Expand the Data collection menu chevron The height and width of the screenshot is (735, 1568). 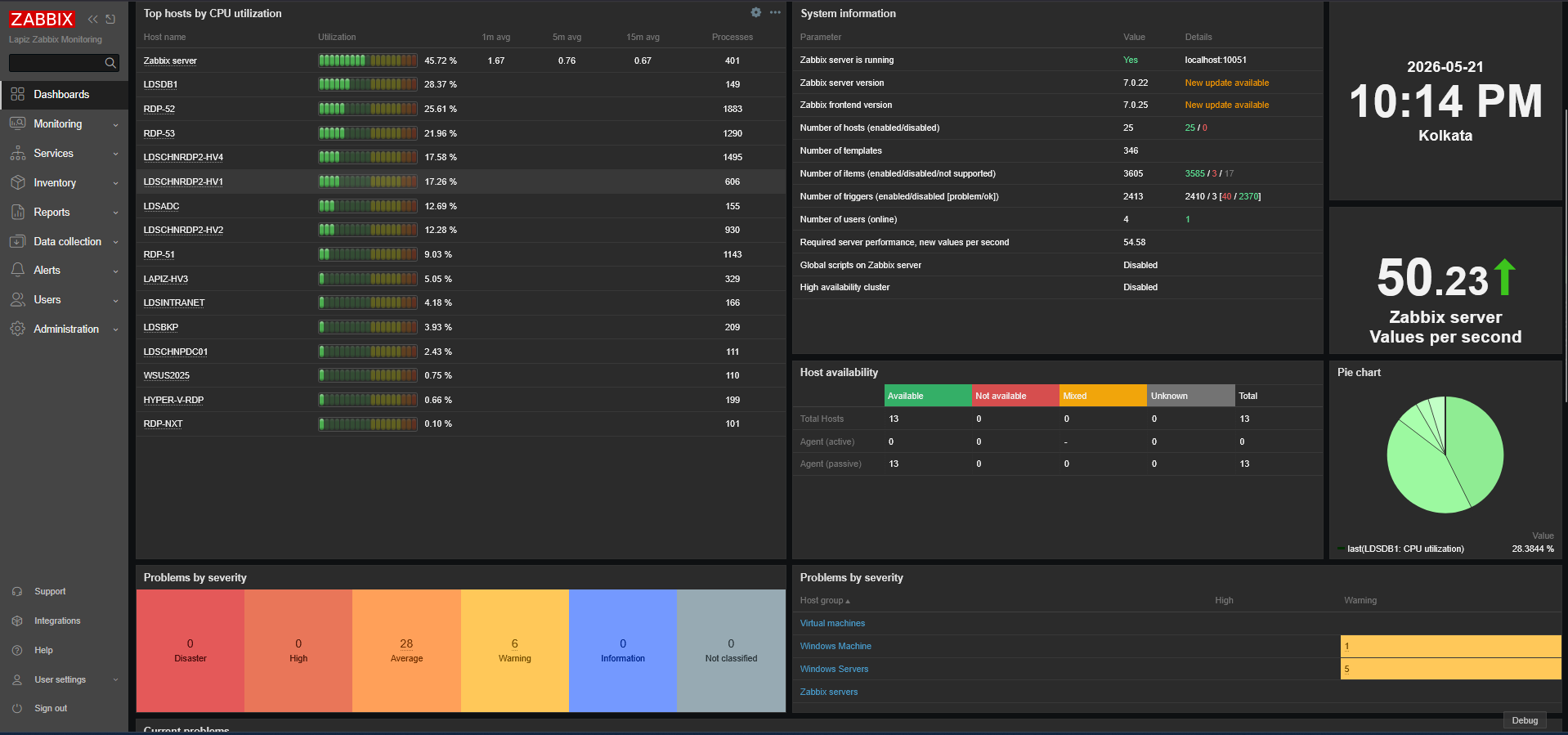pyautogui.click(x=115, y=242)
